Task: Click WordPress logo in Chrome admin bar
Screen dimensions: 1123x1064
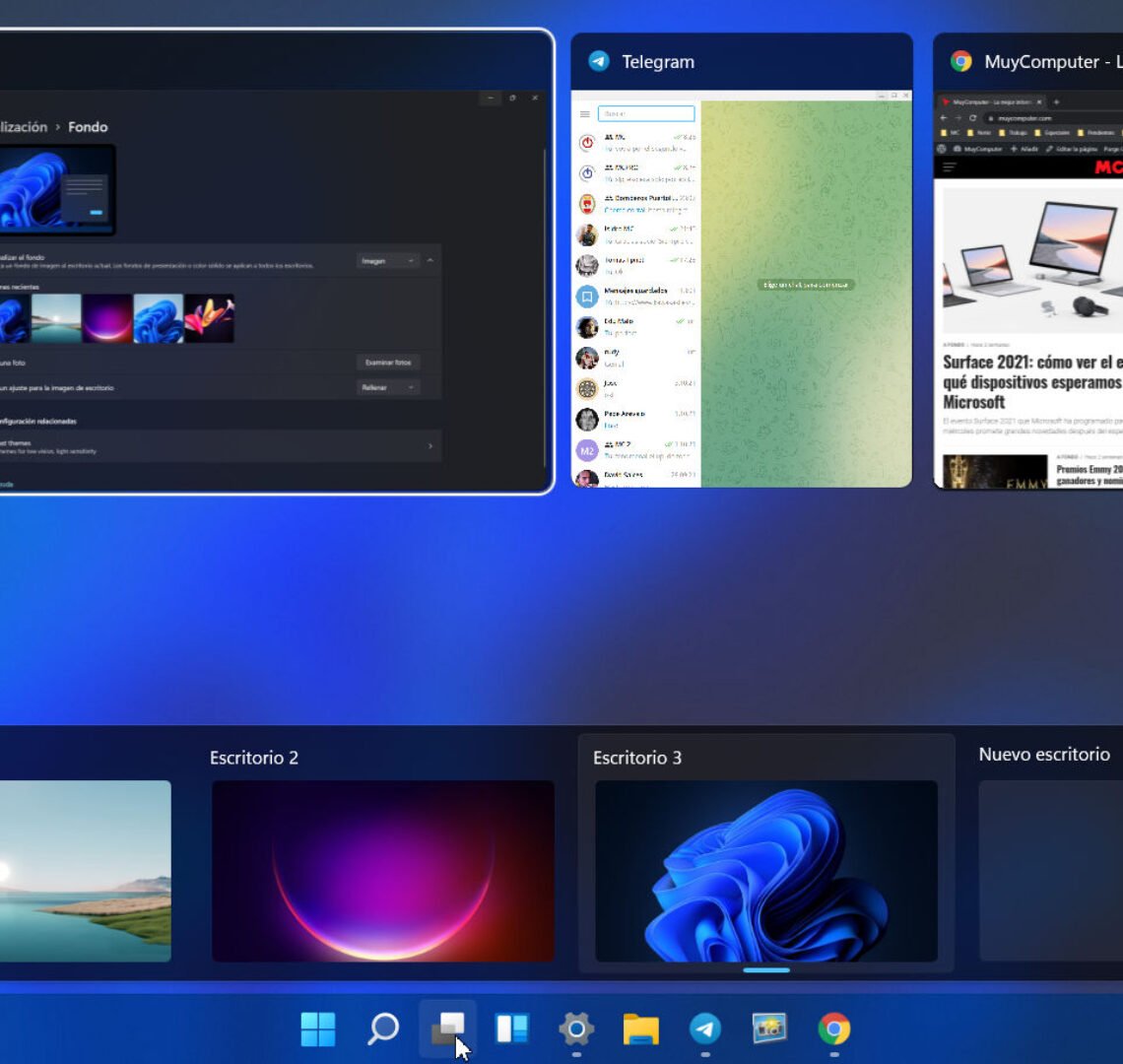Action: tap(941, 149)
